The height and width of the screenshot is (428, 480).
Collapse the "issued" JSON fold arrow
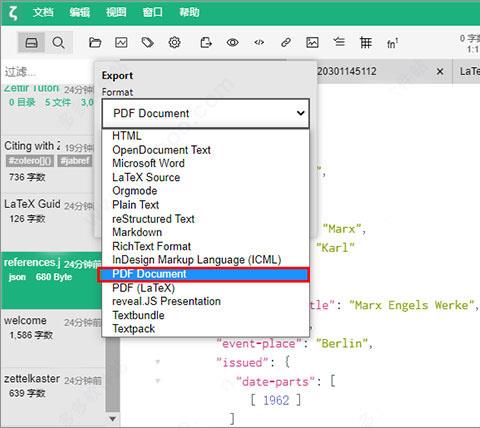pyautogui.click(x=157, y=362)
